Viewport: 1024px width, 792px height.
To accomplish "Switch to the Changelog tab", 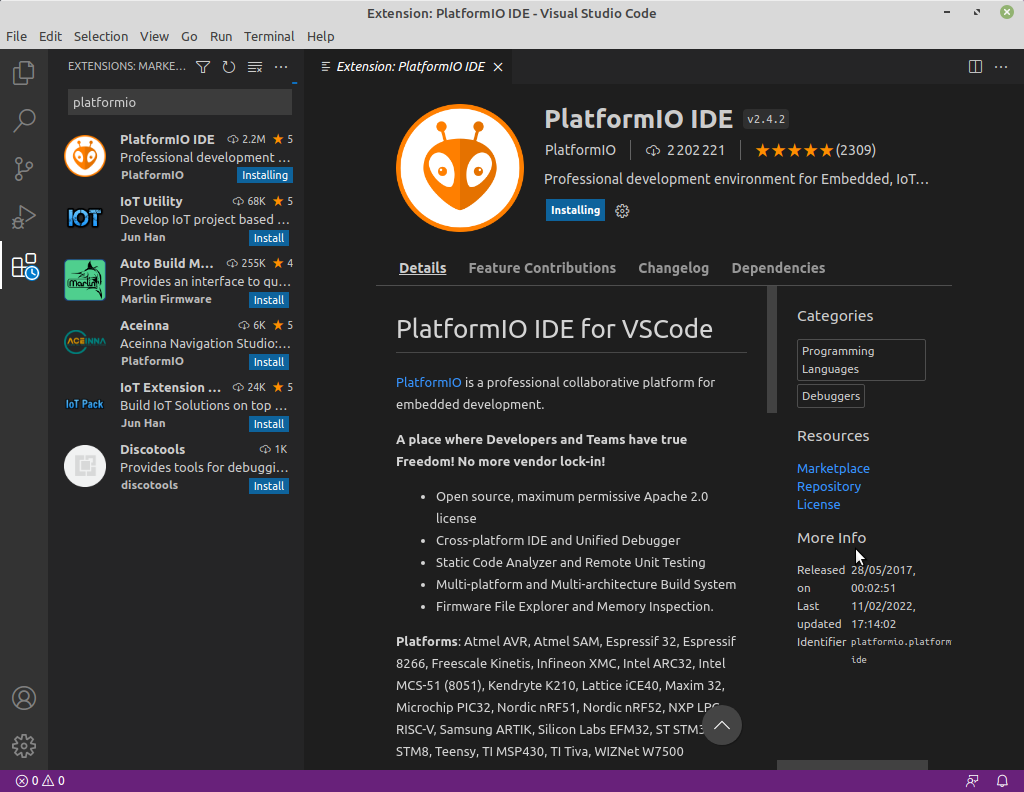I will click(x=673, y=268).
